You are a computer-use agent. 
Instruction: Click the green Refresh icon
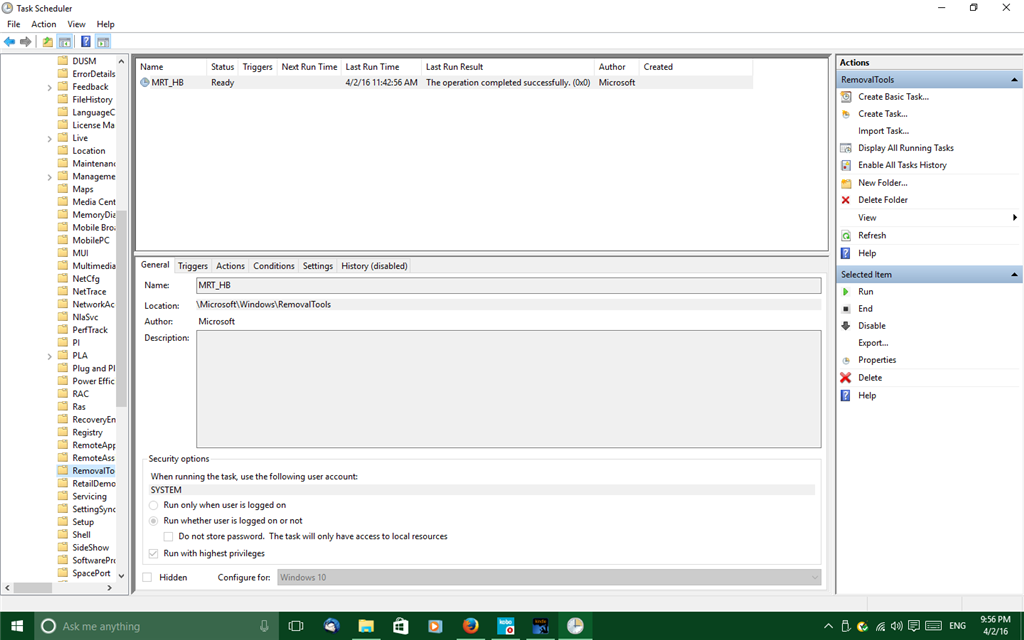[x=846, y=236]
